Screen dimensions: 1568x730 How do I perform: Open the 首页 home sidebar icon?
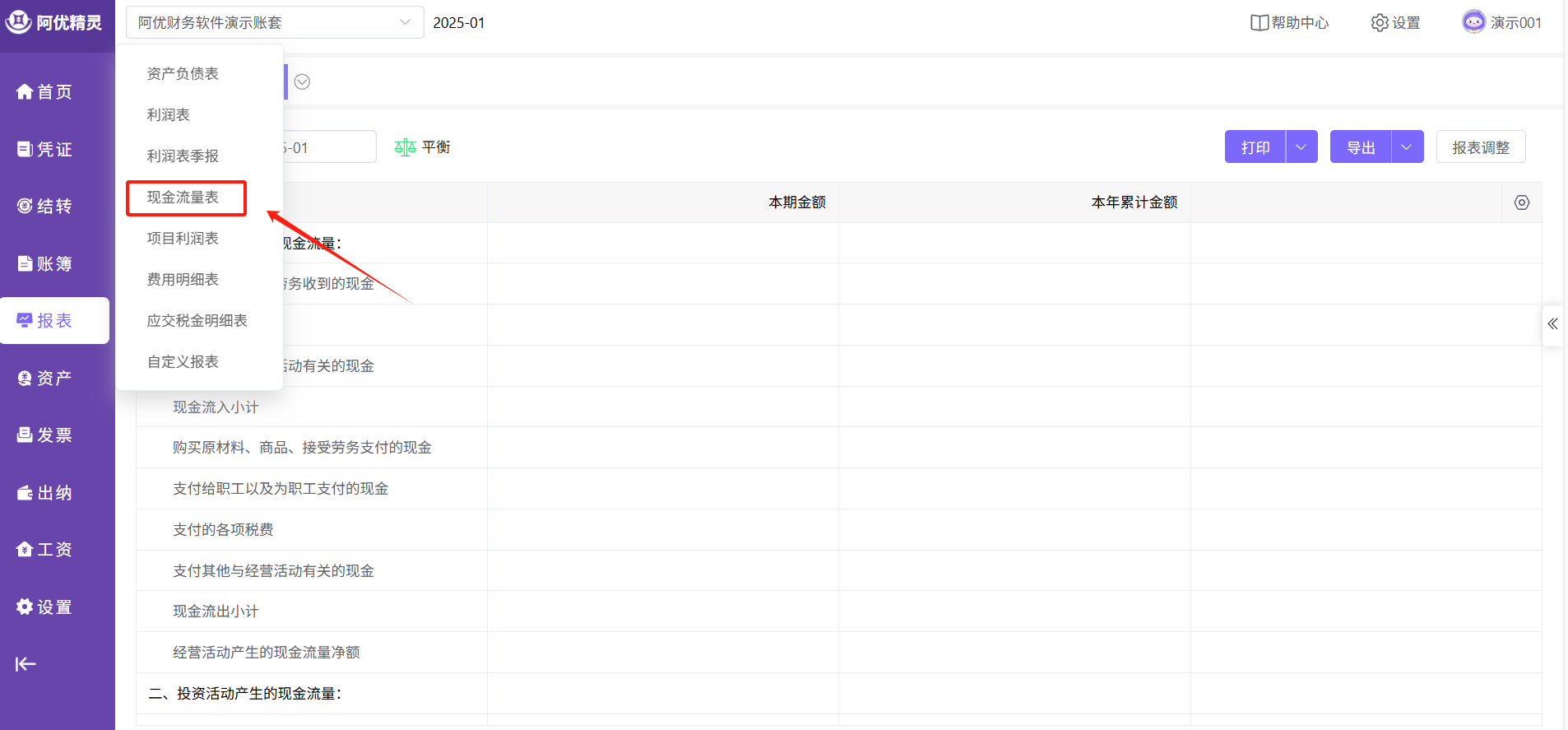26,92
